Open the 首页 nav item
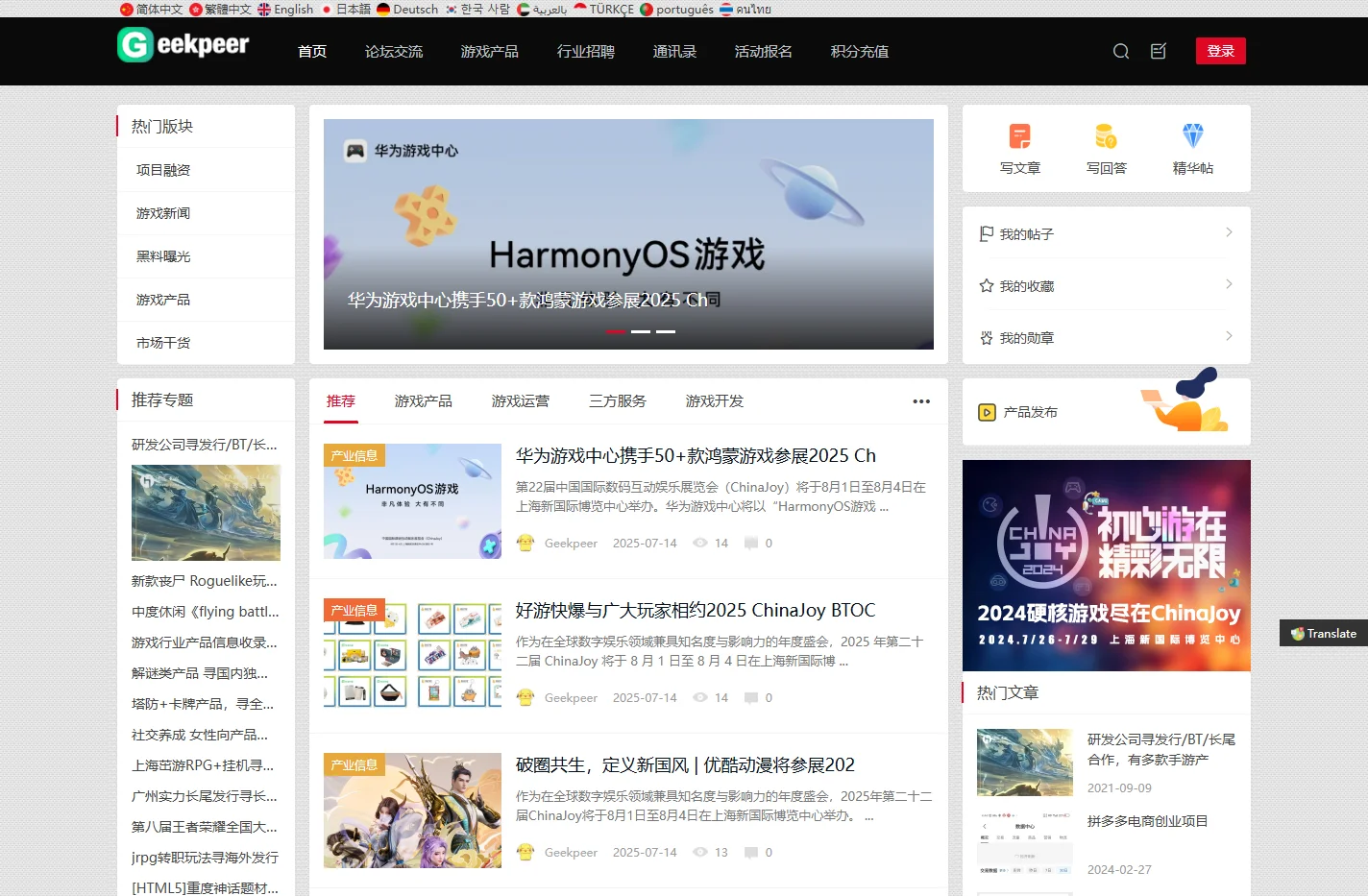Viewport: 1368px width, 896px height. click(x=312, y=51)
